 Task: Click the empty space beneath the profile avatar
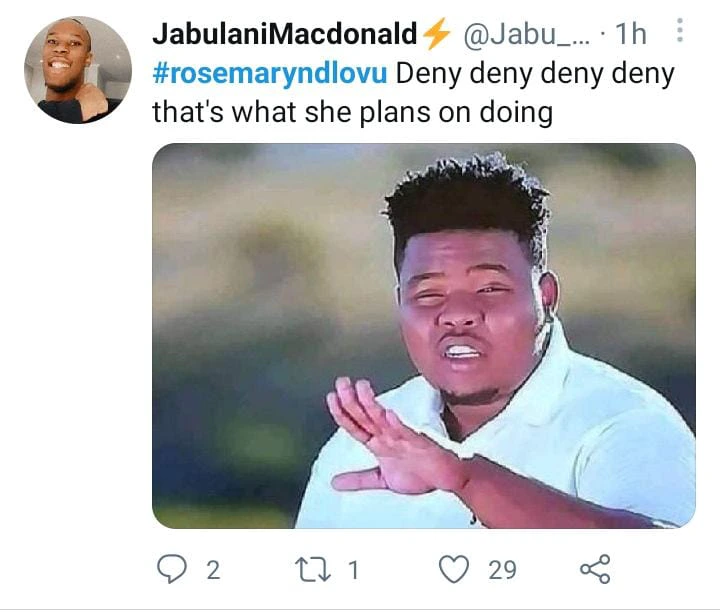pyautogui.click(x=78, y=321)
